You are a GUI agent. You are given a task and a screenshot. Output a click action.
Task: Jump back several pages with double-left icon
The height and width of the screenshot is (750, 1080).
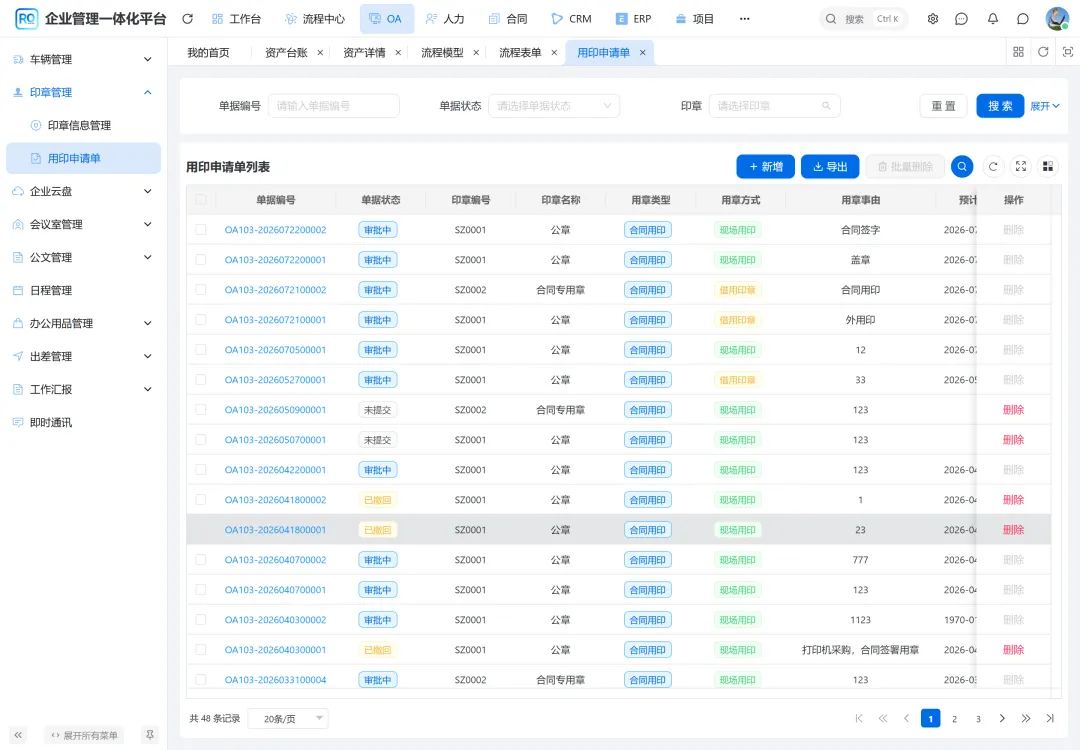(883, 718)
